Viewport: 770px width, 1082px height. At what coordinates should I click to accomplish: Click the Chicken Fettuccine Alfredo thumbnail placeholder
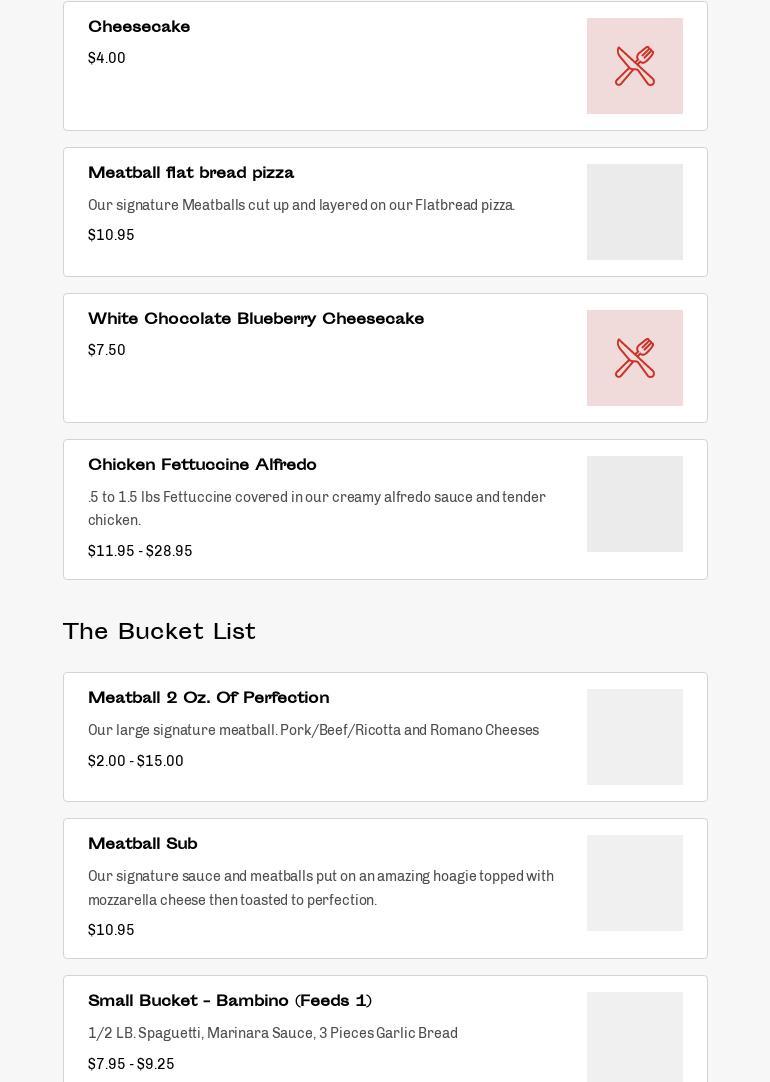click(x=635, y=504)
